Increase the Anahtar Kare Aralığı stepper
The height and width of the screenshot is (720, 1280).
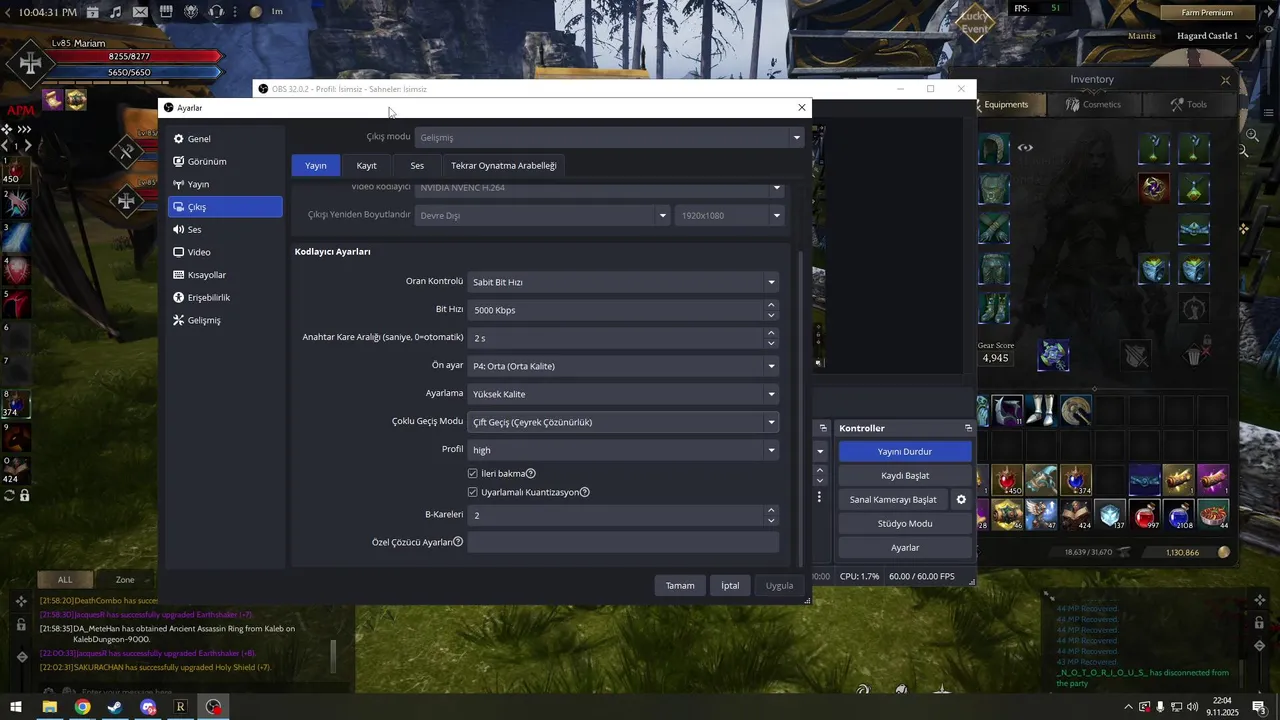[771, 333]
